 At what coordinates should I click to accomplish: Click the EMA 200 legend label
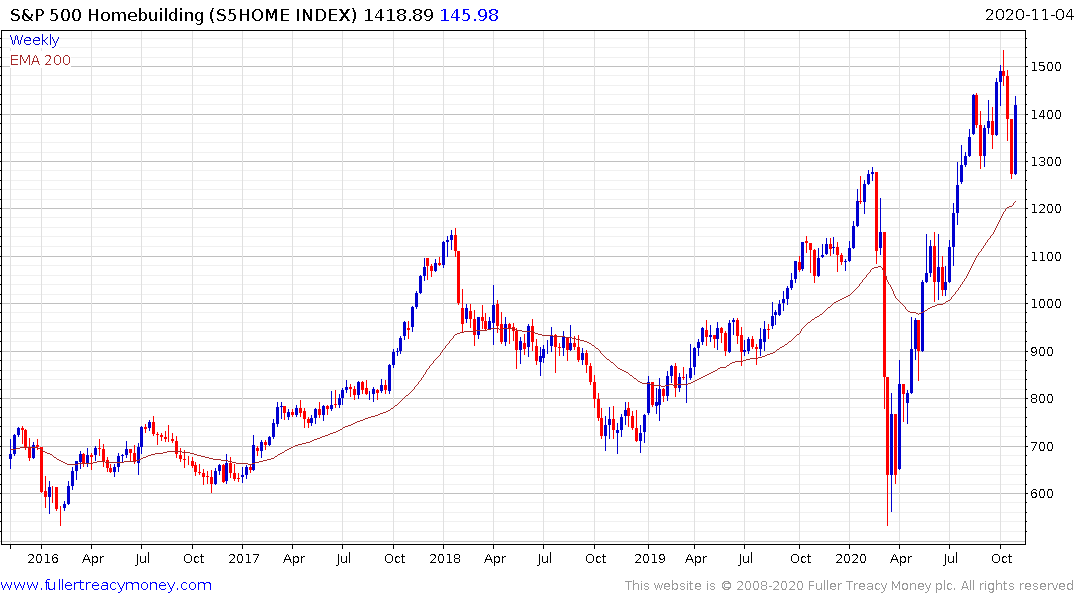point(40,60)
